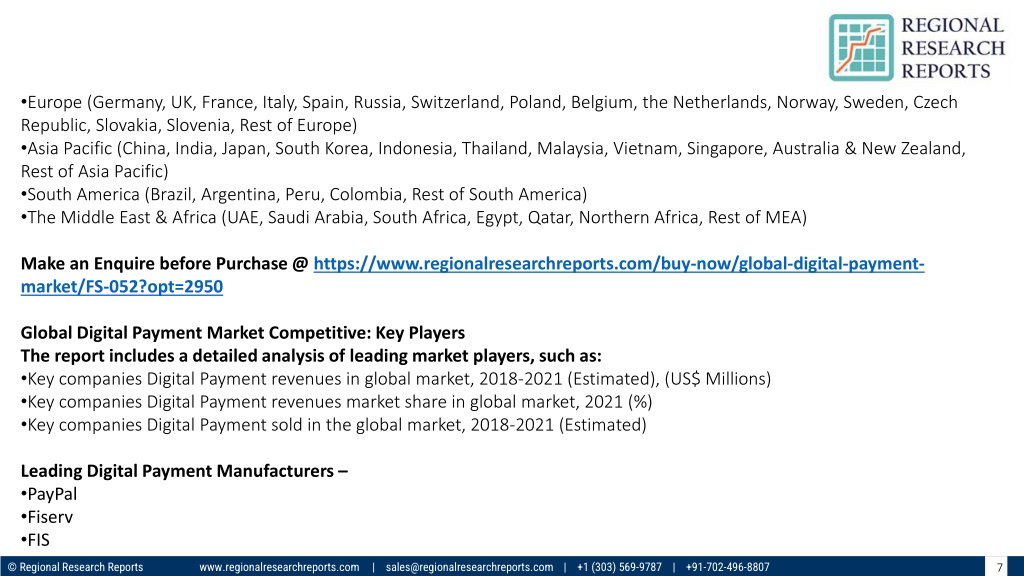The image size is (1024, 576).
Task: Click heading 'Global Digital Payment Market Competitive: Key Players'
Action: click(243, 332)
